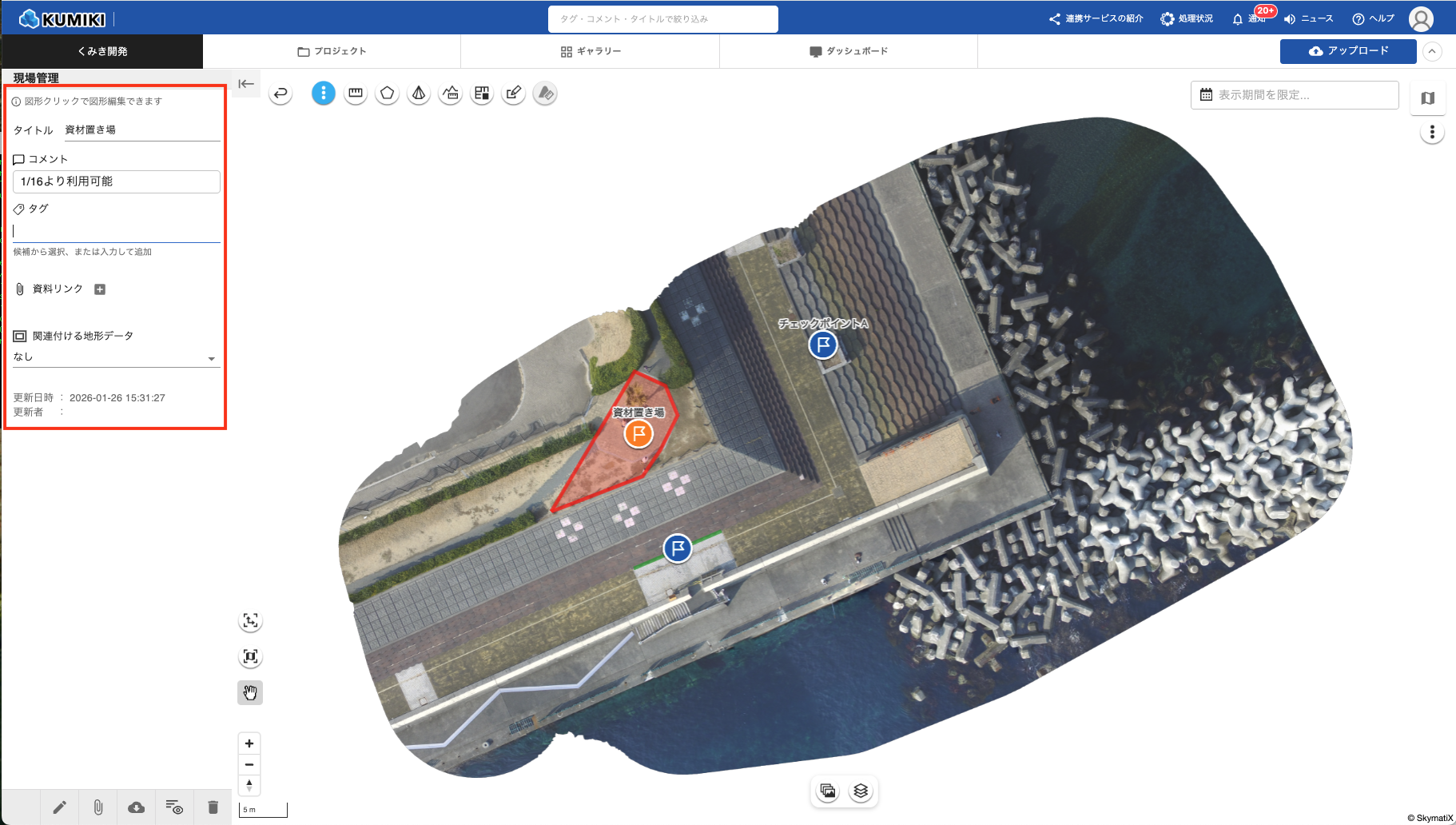Toggle the hand pan mode

click(x=250, y=692)
